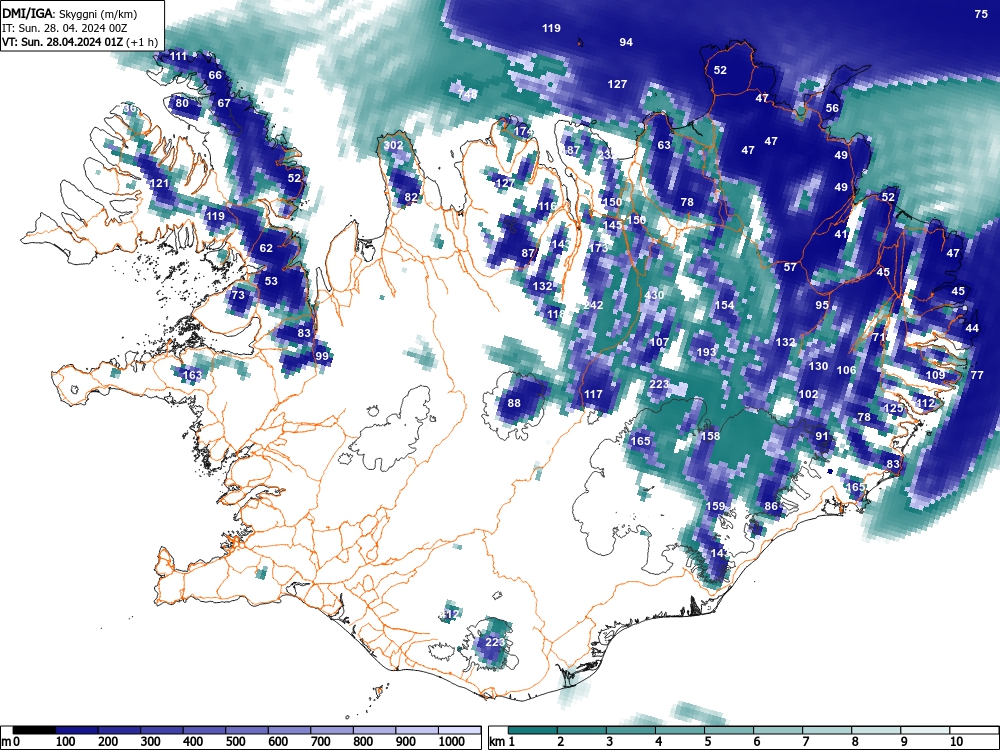This screenshot has width=1000, height=750.
Task: Click the visibility value 82
Action: pos(411,198)
